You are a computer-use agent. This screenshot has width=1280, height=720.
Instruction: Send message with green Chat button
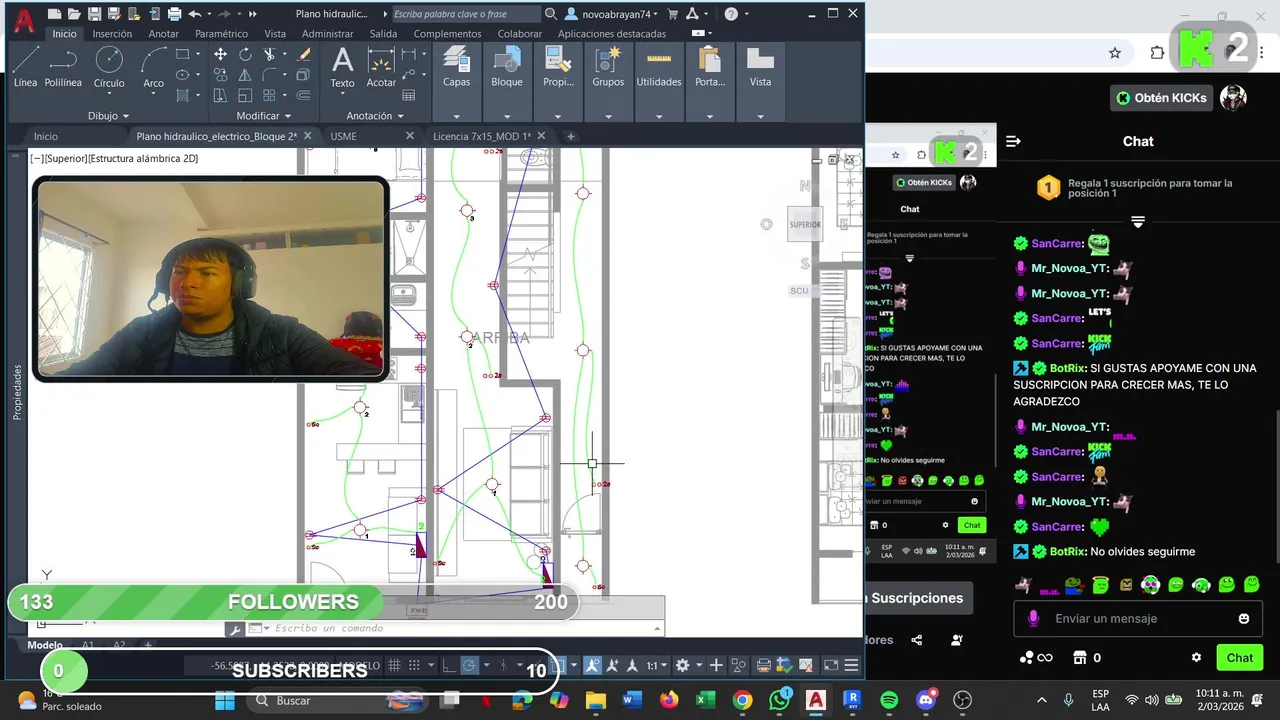click(x=1239, y=658)
